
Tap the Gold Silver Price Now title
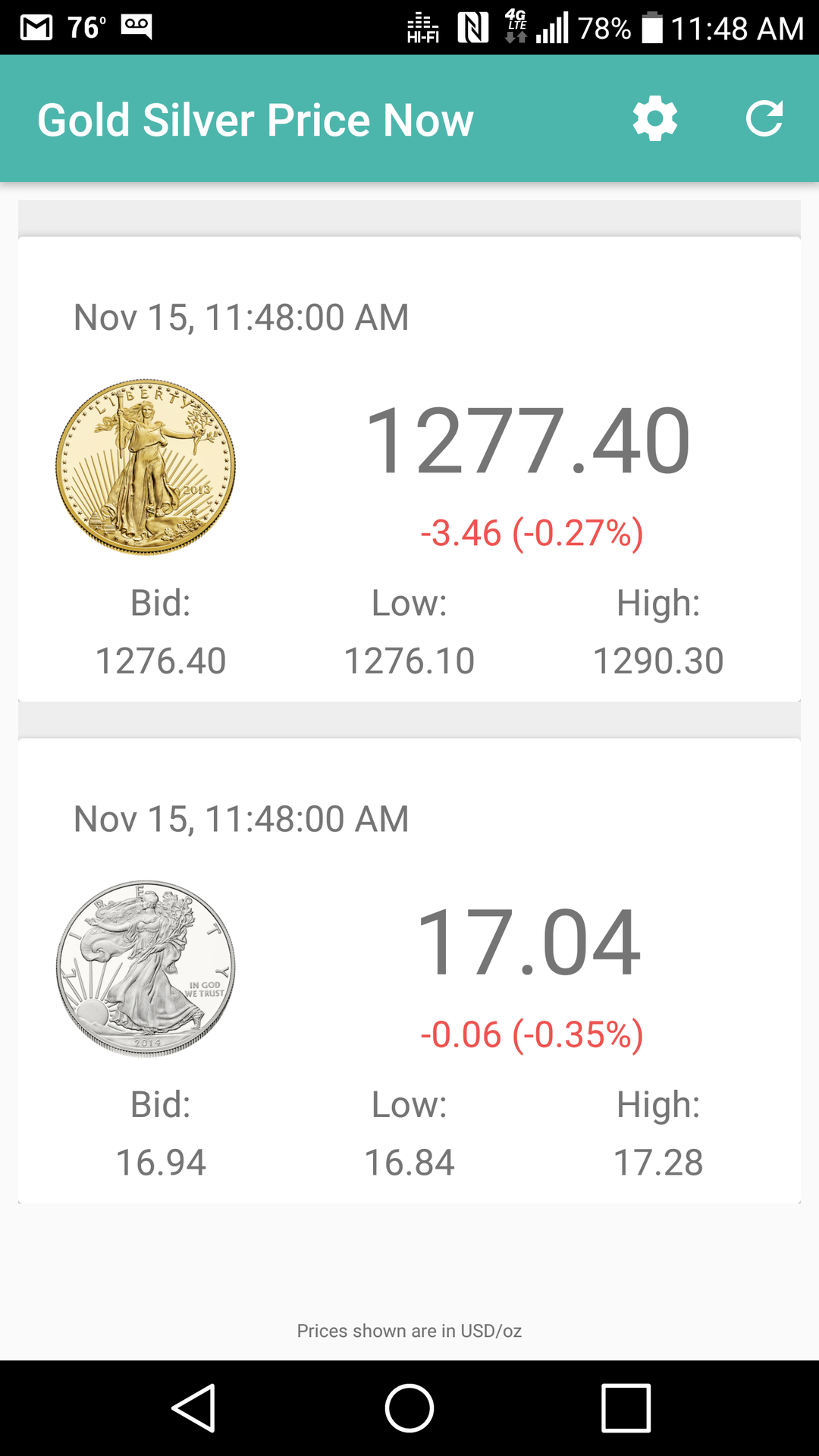click(256, 120)
